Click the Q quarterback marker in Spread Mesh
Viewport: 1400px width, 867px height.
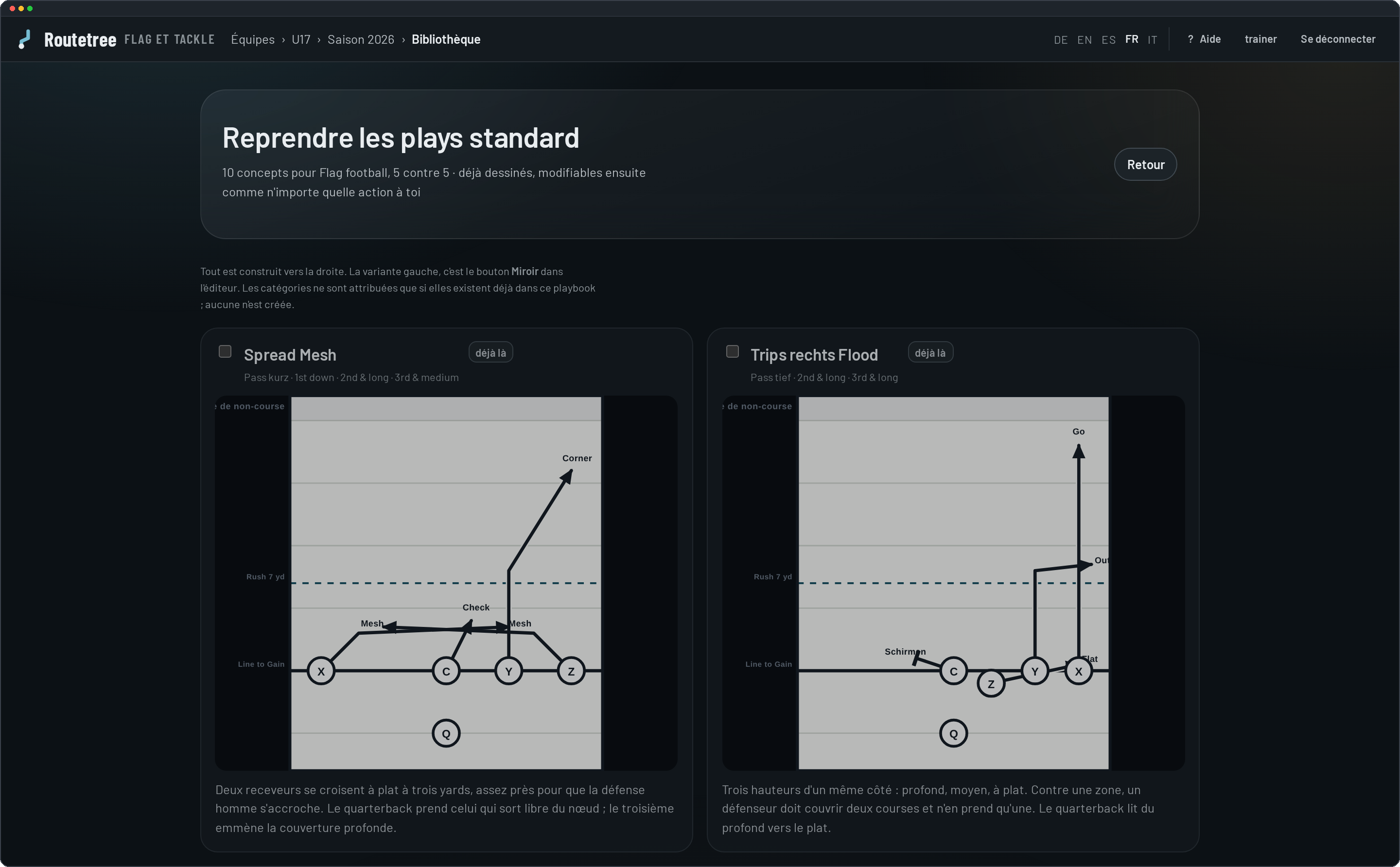point(446,733)
